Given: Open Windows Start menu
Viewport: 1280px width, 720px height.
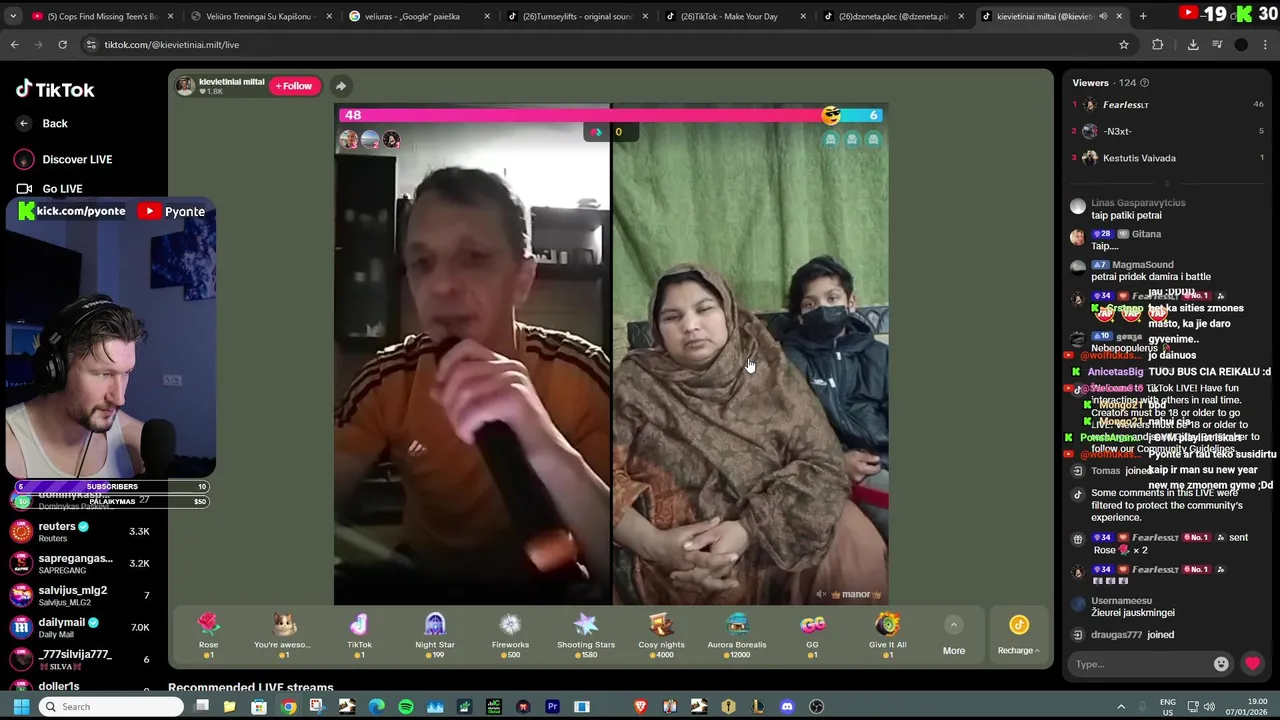Looking at the screenshot, I should click(21, 707).
